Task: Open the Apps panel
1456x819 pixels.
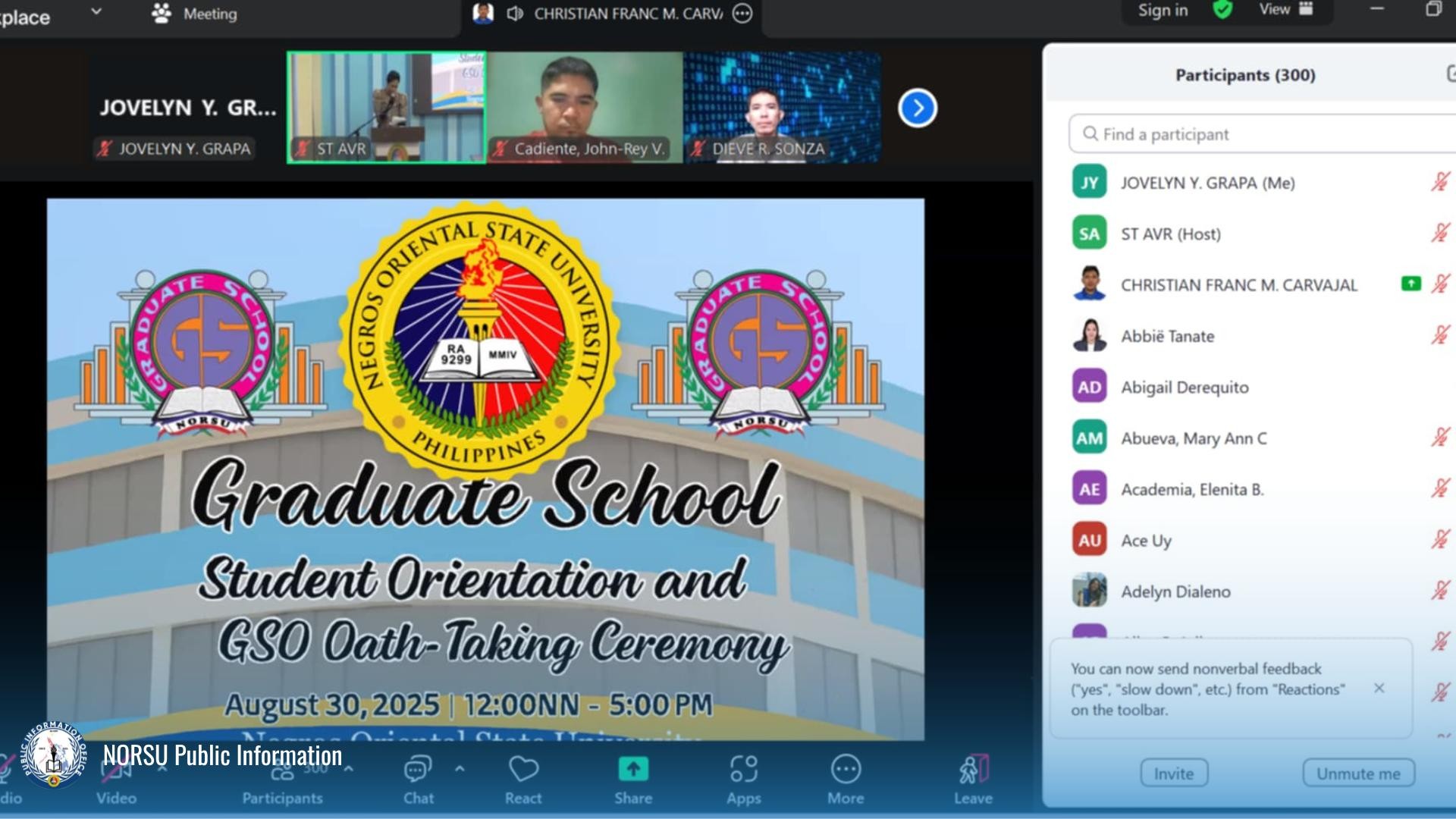Action: [744, 780]
